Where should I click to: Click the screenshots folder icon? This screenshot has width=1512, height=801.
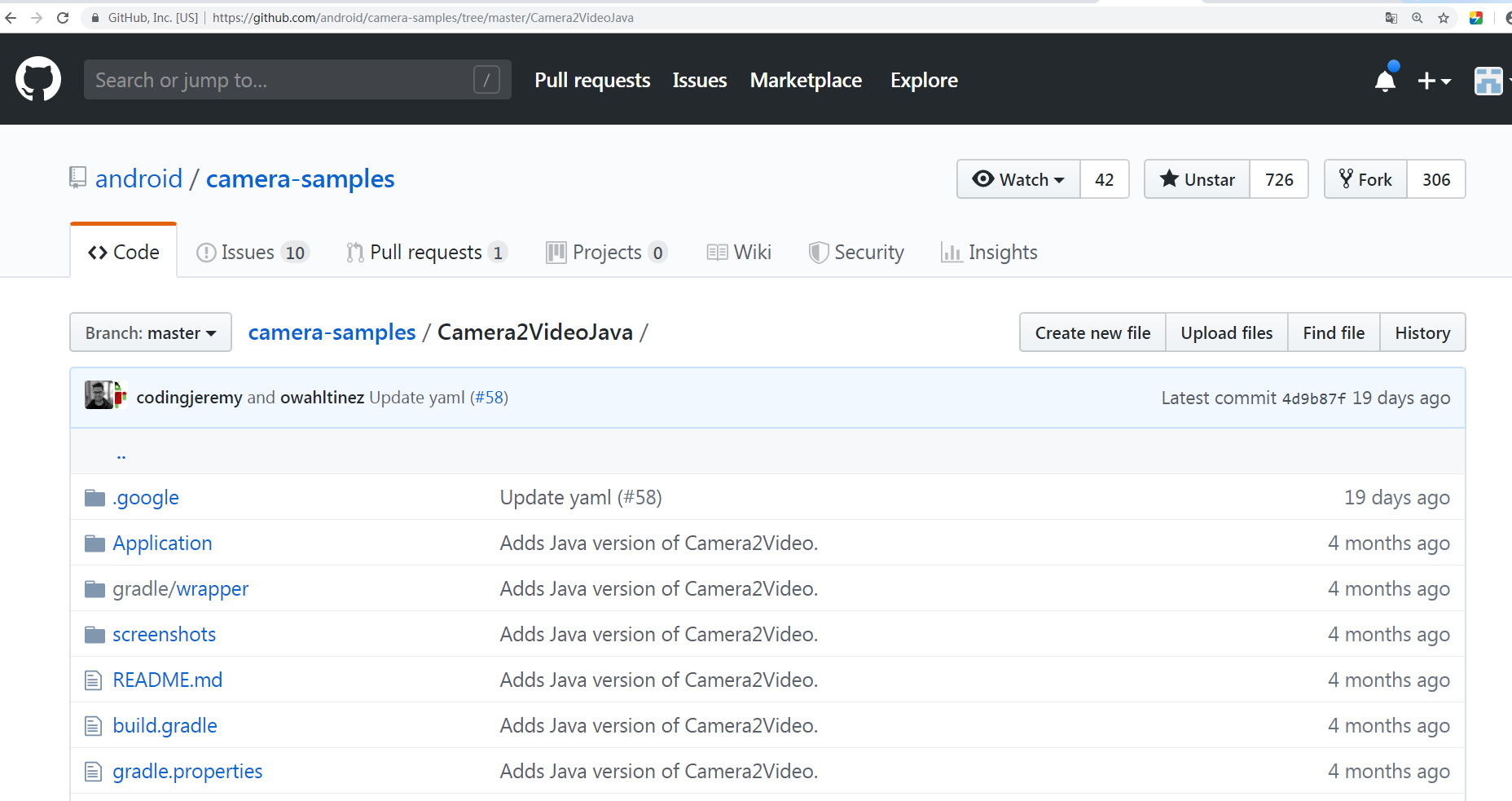[95, 634]
